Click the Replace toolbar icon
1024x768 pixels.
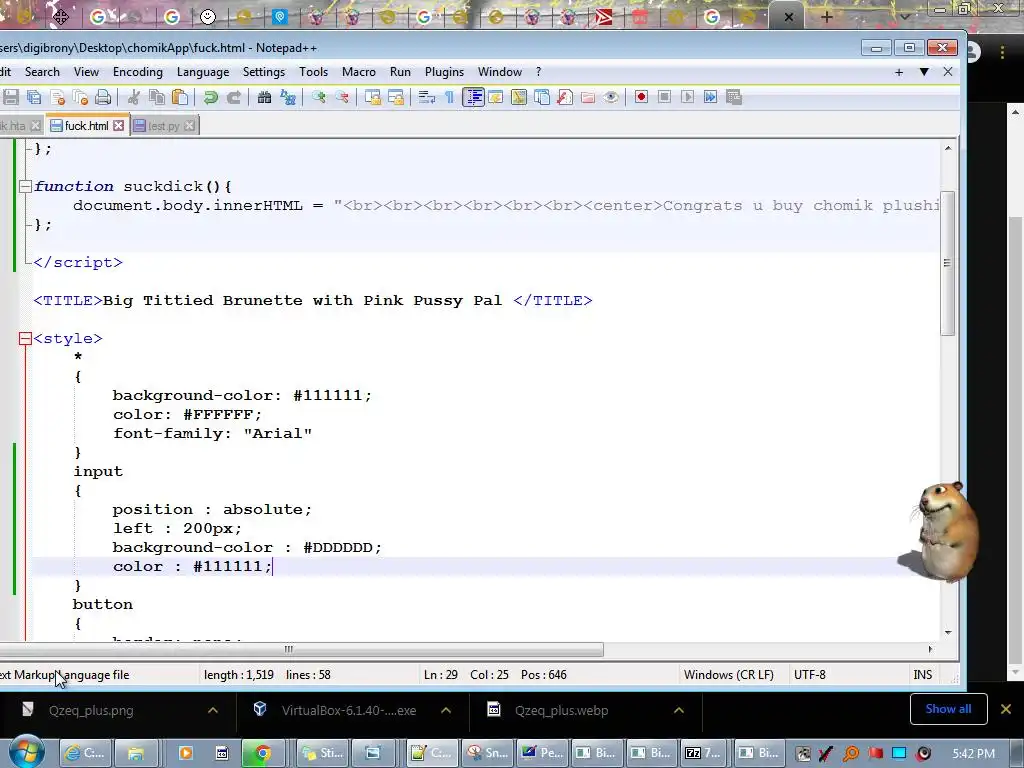(287, 97)
